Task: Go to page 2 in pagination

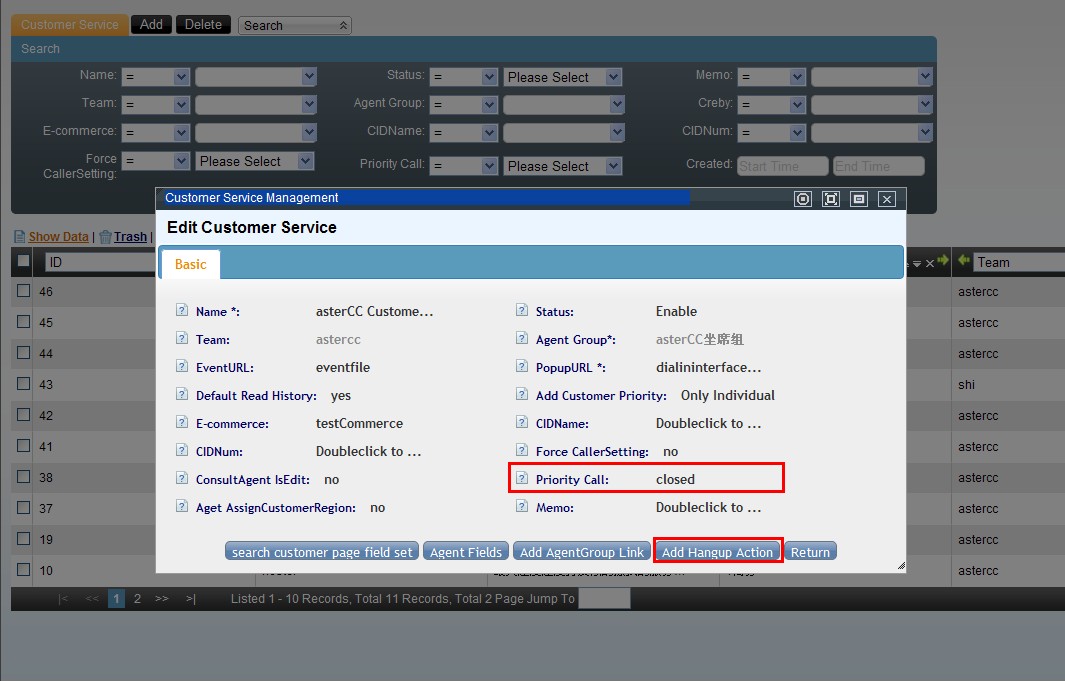Action: tap(137, 599)
